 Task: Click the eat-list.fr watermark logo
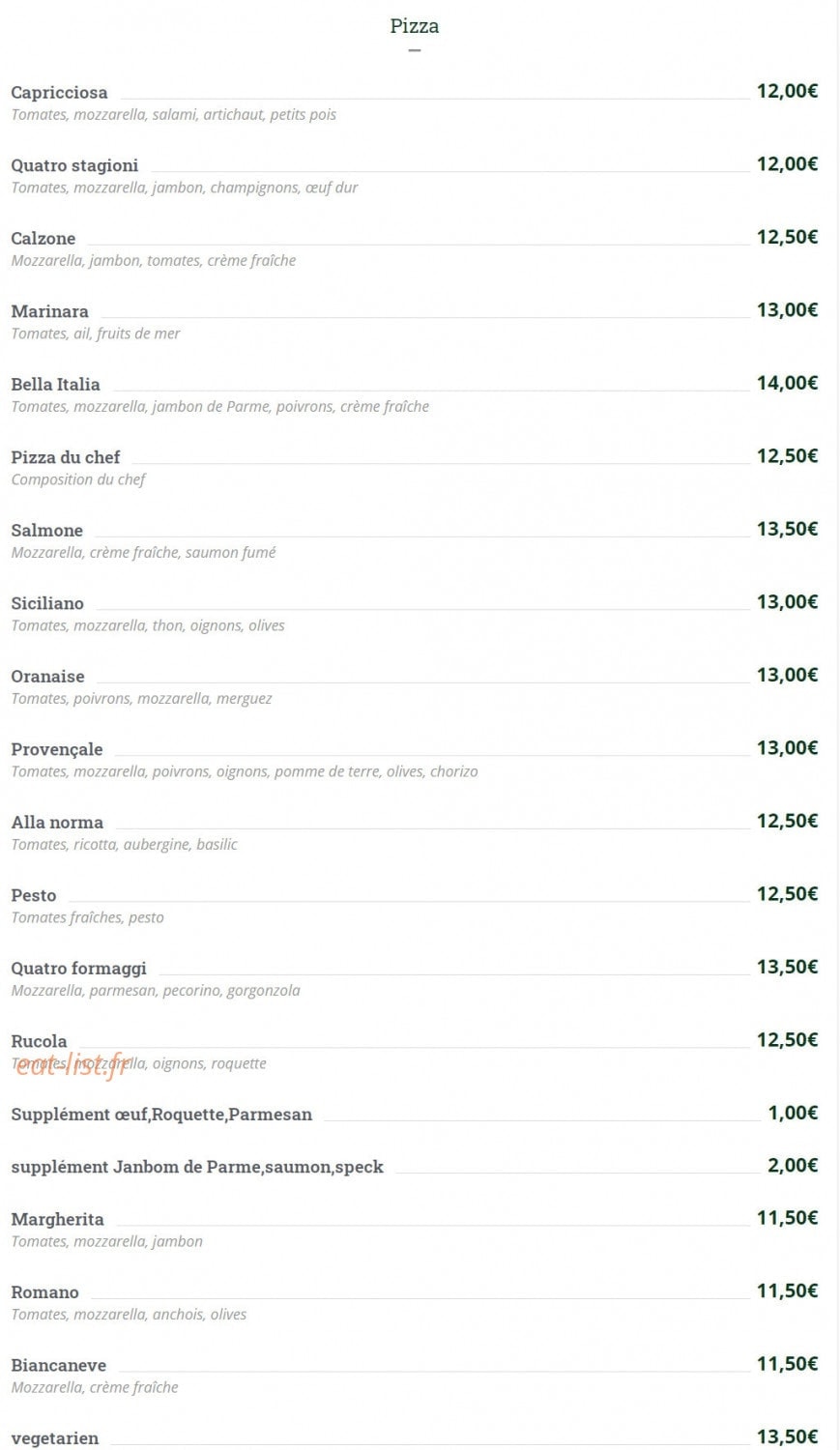coord(72,1064)
